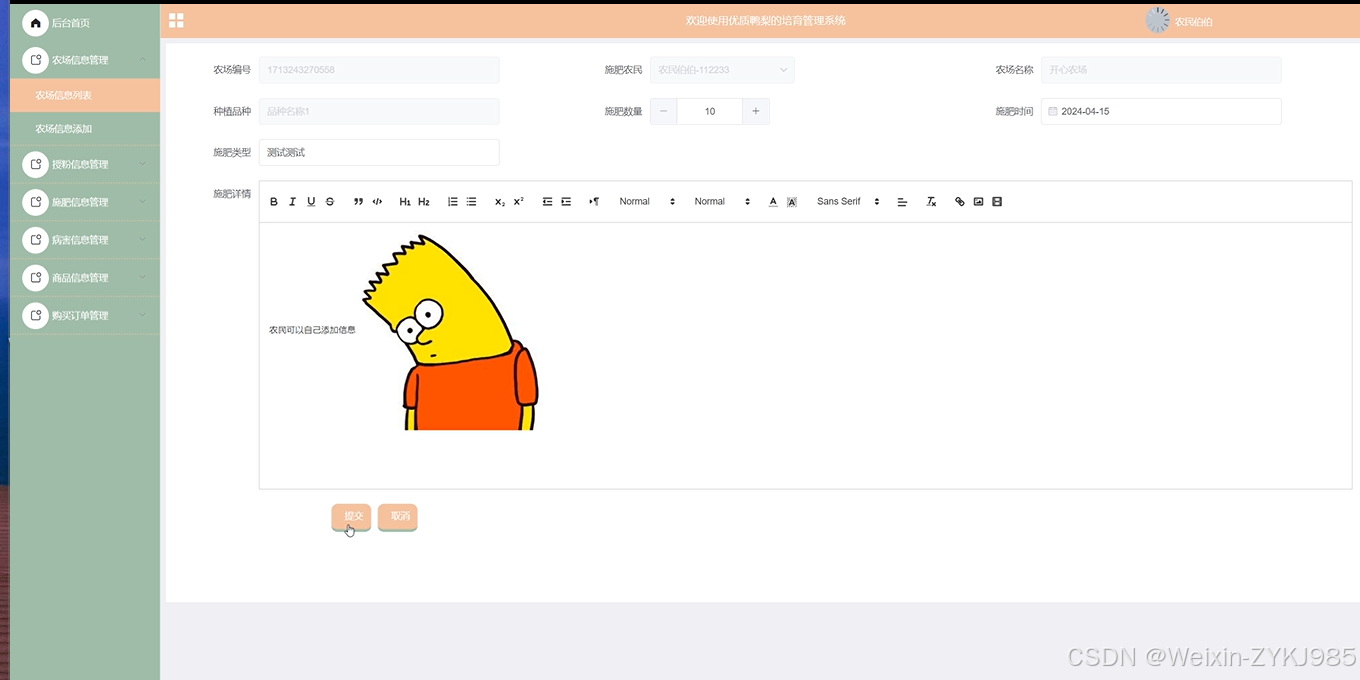Click the 农场名称 field
Viewport: 1360px width, 680px height.
(x=1161, y=70)
